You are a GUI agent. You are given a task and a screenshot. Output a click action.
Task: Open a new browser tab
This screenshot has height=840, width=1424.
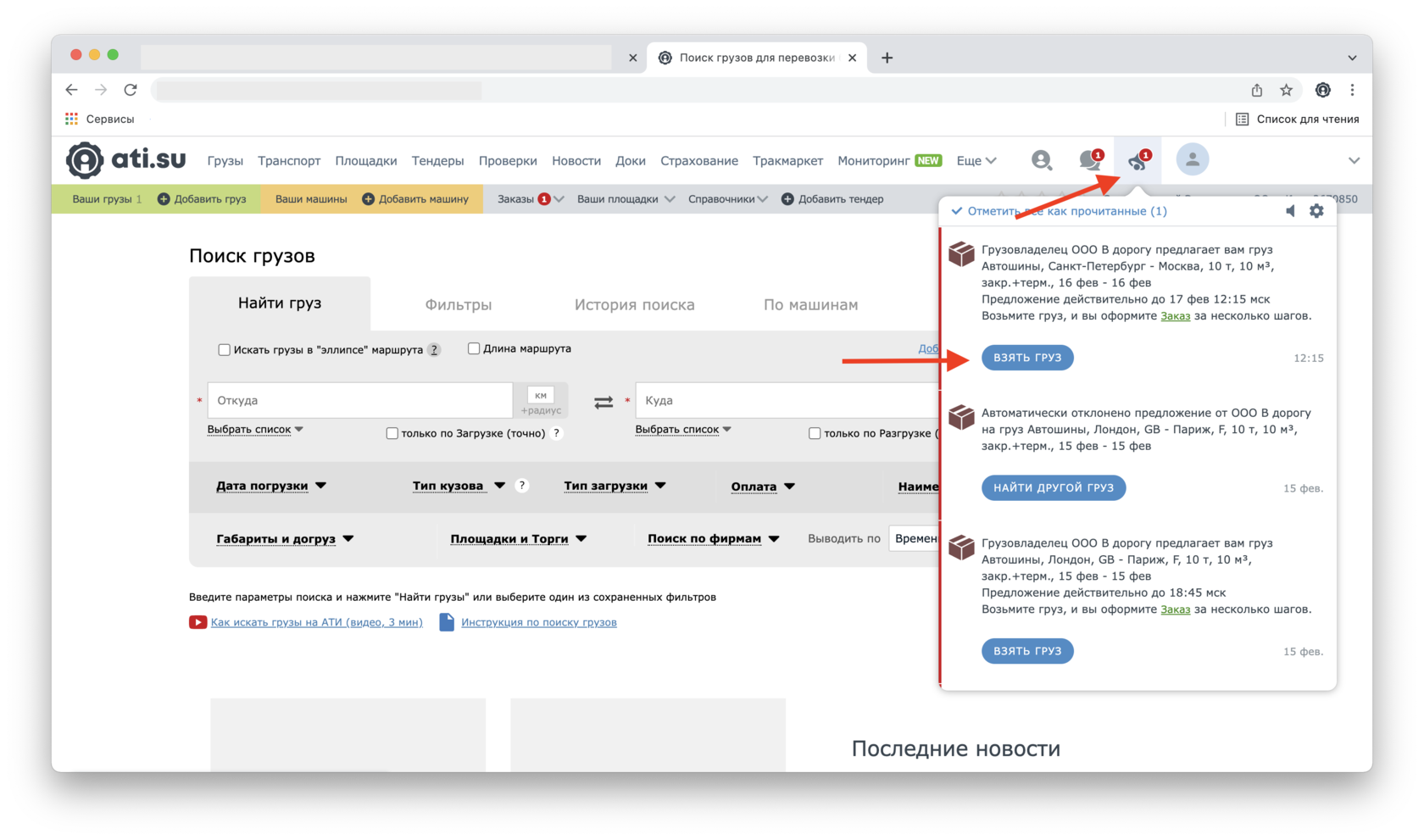(887, 58)
